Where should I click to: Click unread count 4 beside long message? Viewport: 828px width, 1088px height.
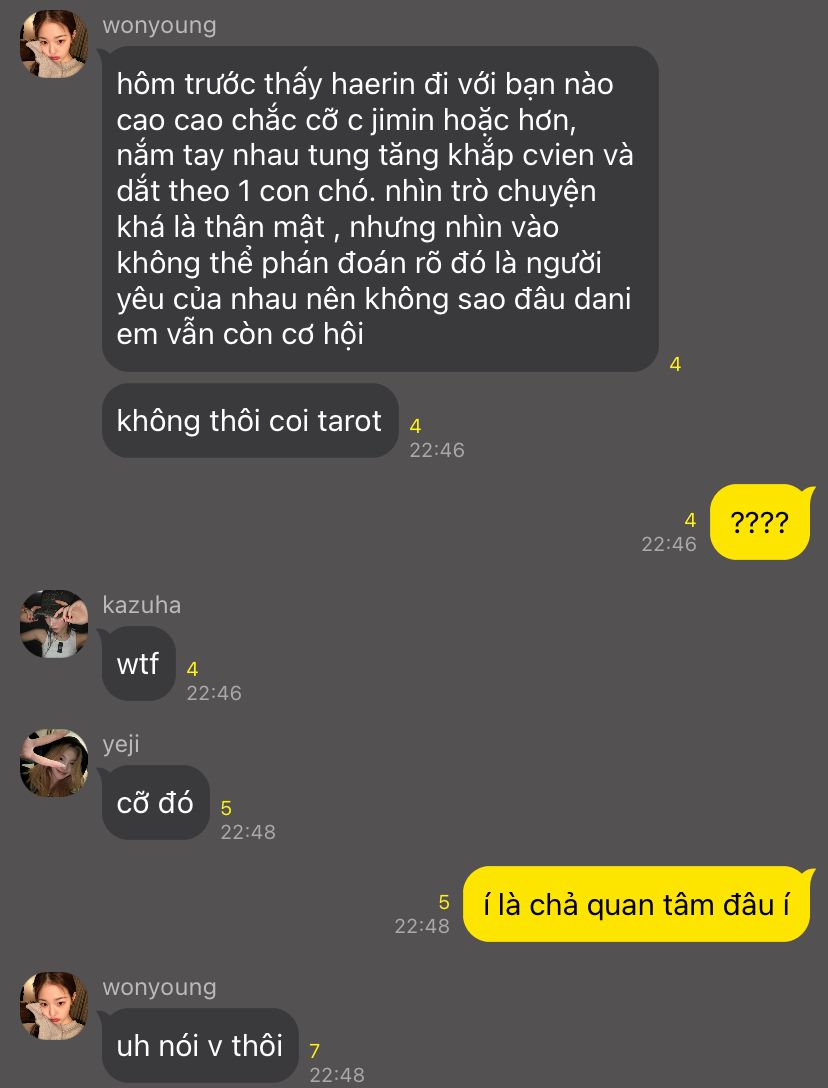coord(675,364)
